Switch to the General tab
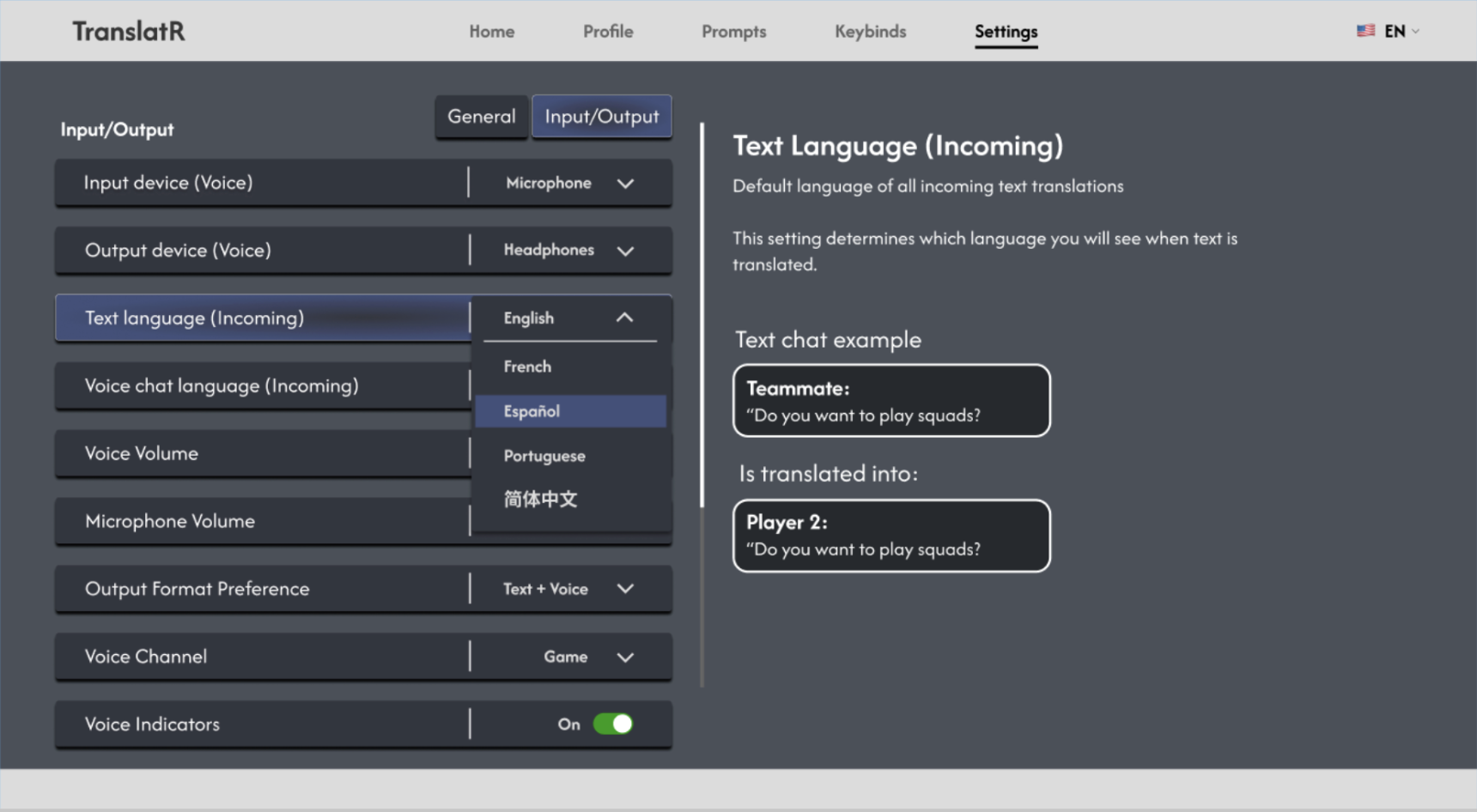 [482, 117]
